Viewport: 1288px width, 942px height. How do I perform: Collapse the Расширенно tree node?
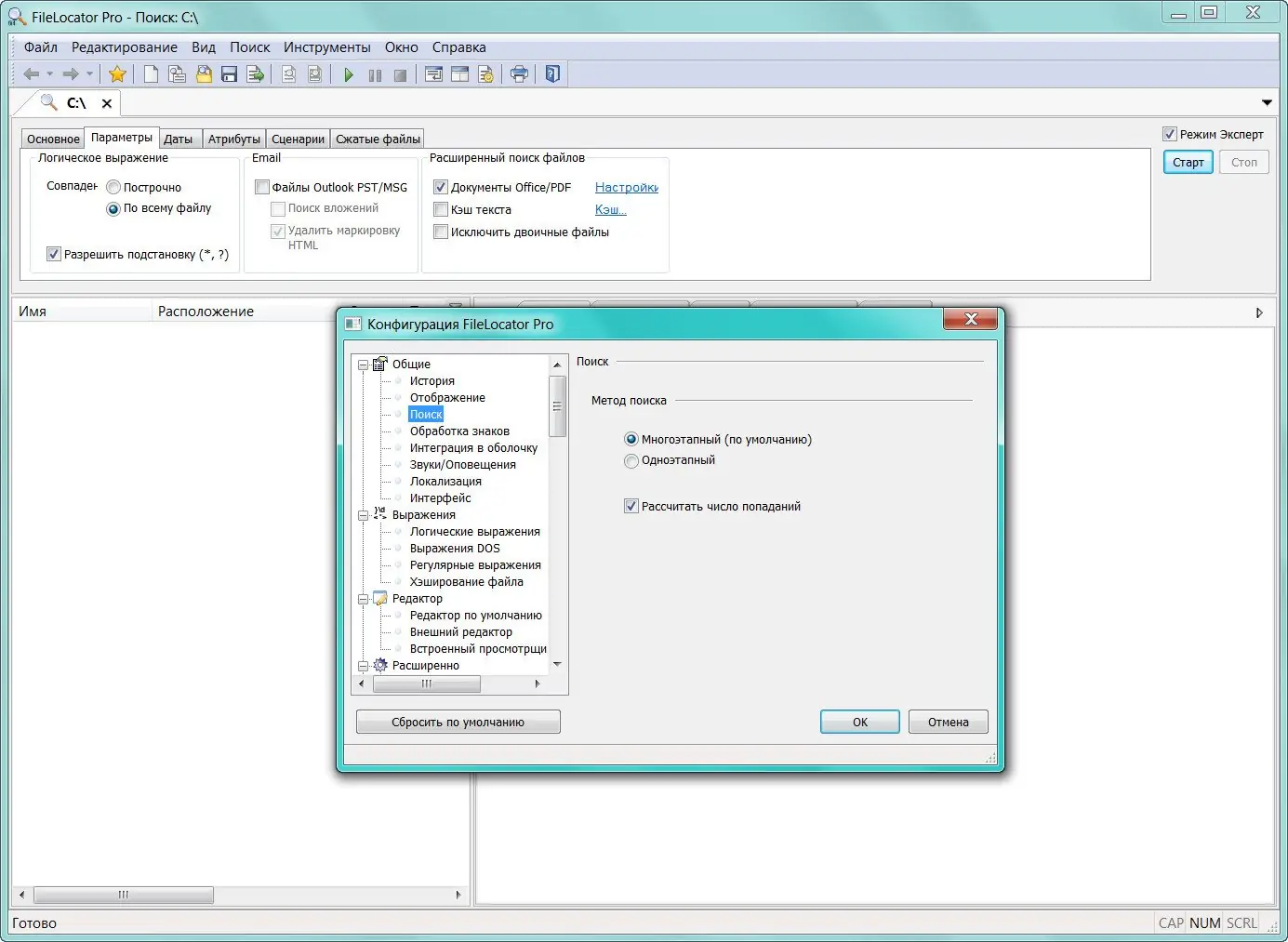pos(364,666)
